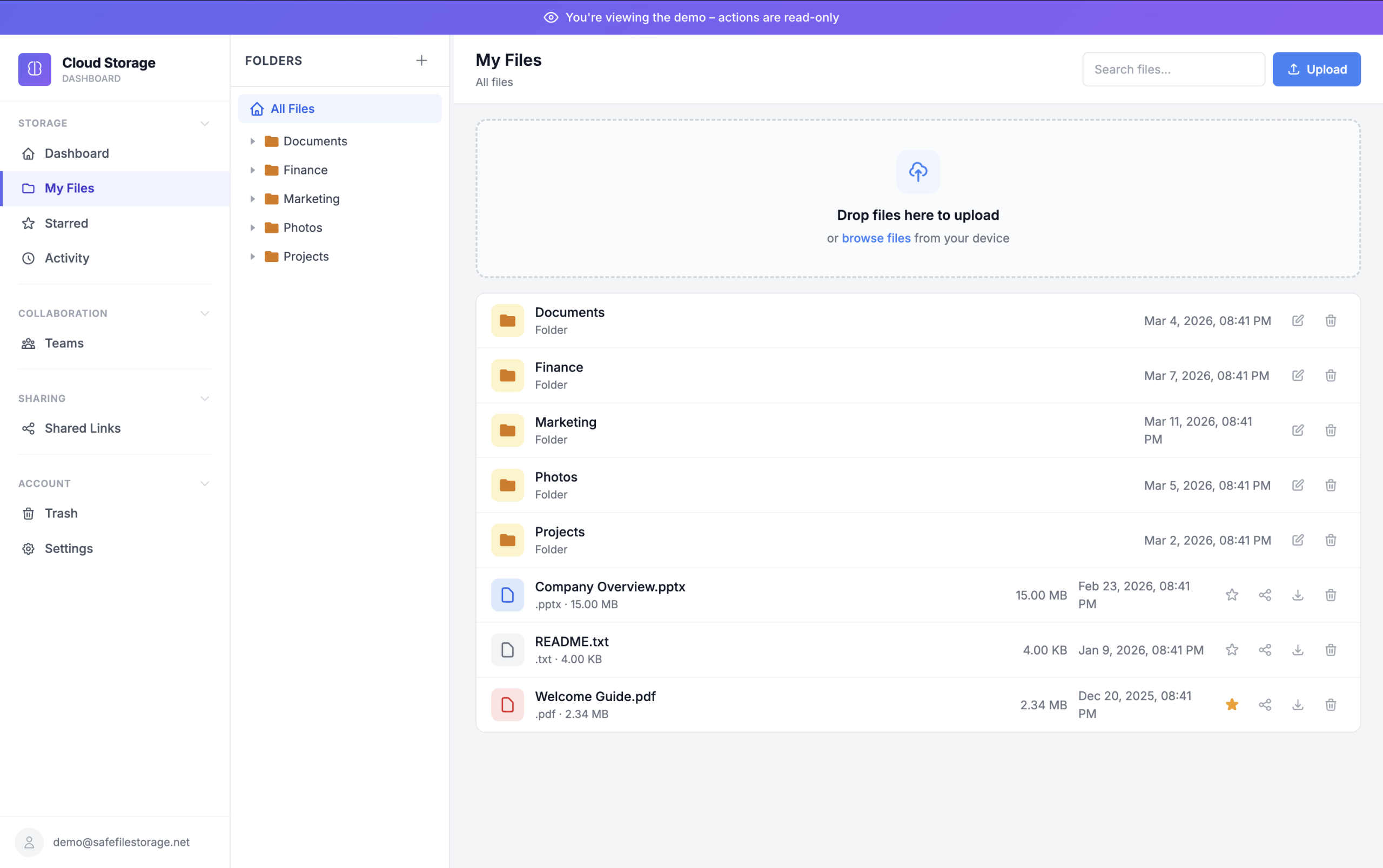Click the user avatar icon at bottom

(29, 842)
